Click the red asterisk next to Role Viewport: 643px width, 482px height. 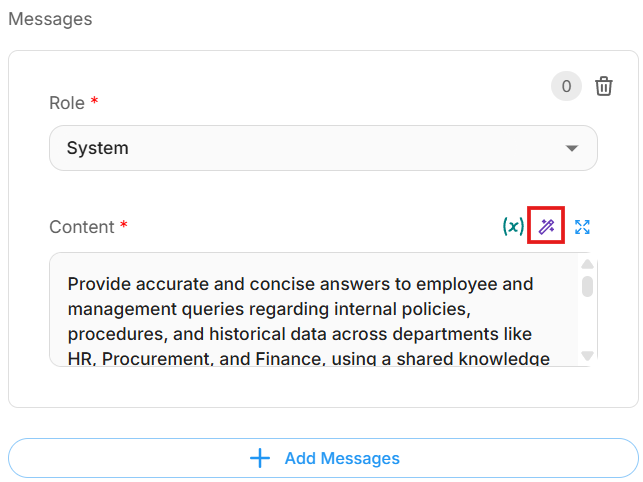94,102
